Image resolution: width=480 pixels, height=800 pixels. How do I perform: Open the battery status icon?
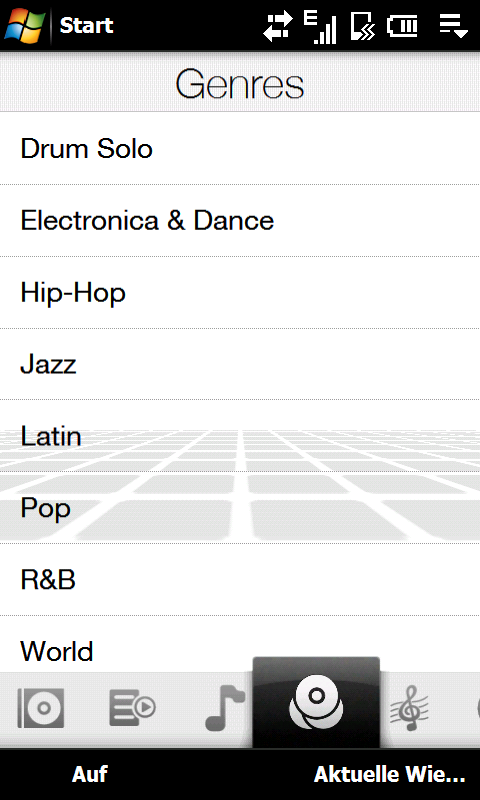pyautogui.click(x=402, y=26)
